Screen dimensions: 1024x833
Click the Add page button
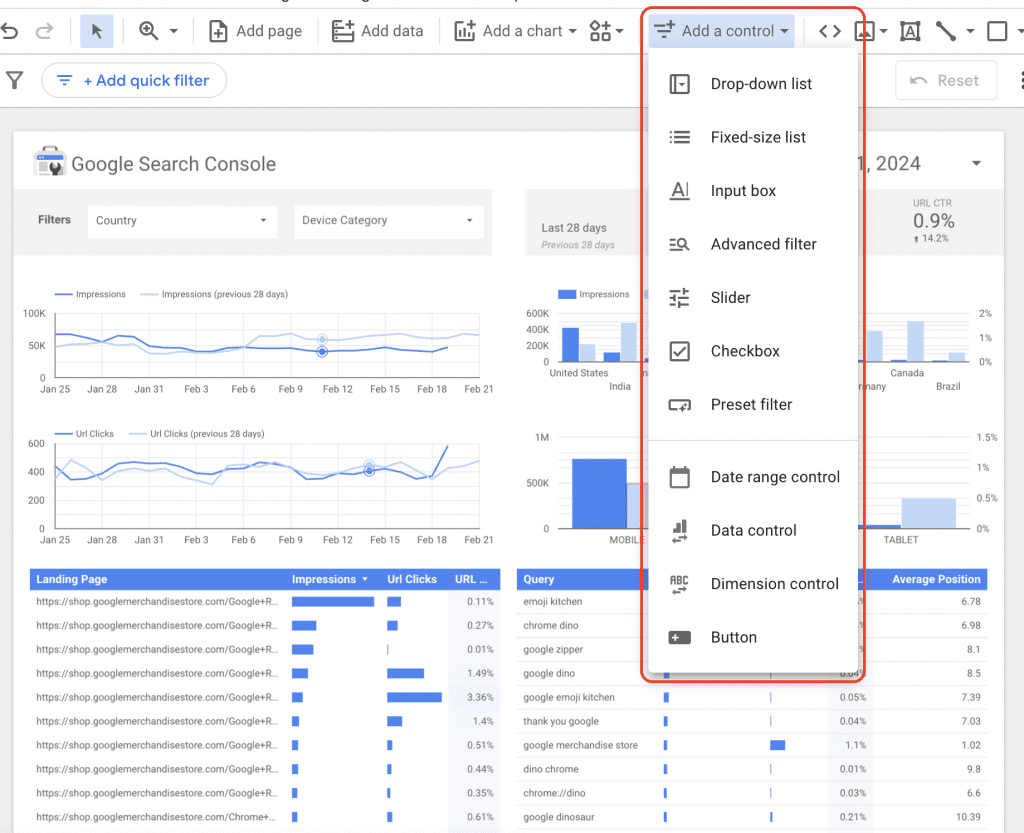click(255, 31)
